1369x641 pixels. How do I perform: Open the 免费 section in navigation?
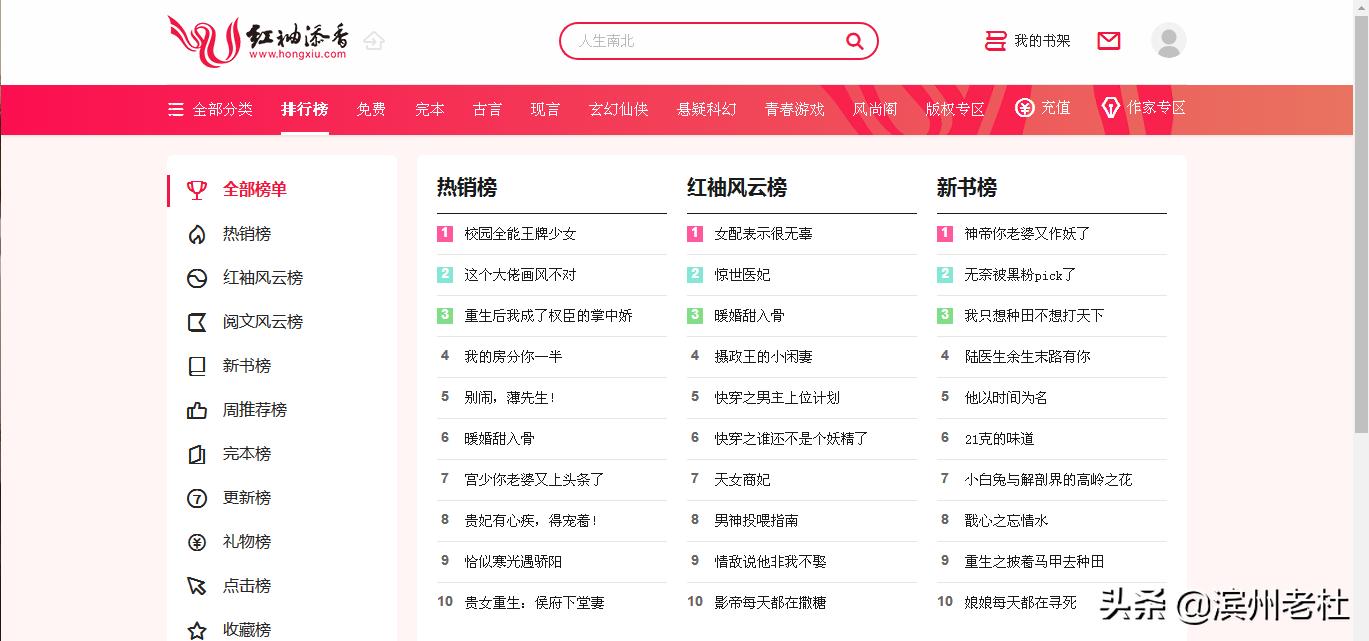[x=371, y=108]
